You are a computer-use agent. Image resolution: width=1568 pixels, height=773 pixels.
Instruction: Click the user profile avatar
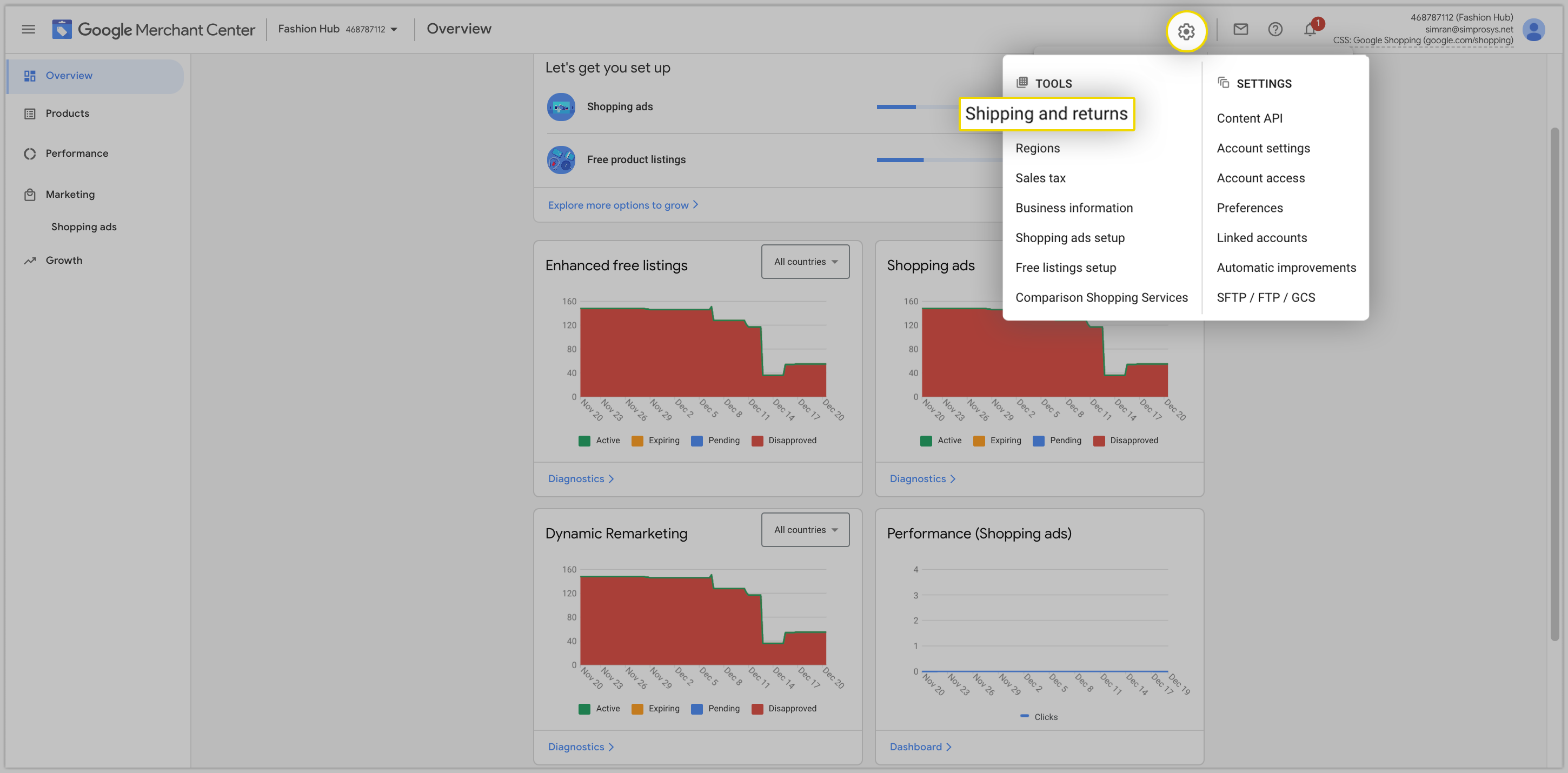pos(1533,29)
